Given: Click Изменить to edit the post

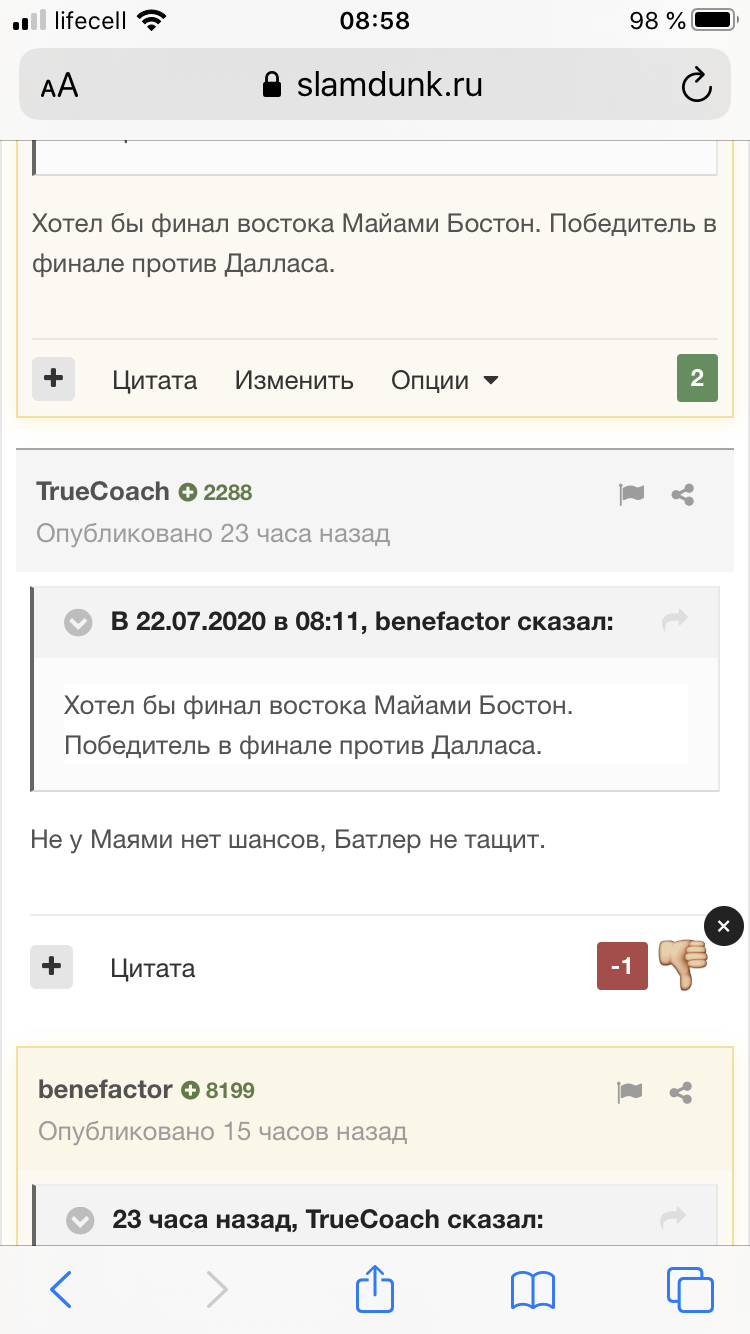Looking at the screenshot, I should click(x=294, y=380).
